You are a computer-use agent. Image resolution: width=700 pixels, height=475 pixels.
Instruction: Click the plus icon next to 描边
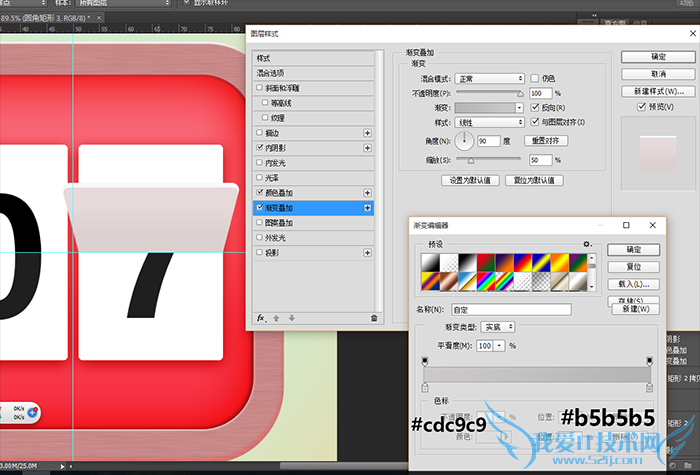coord(367,133)
